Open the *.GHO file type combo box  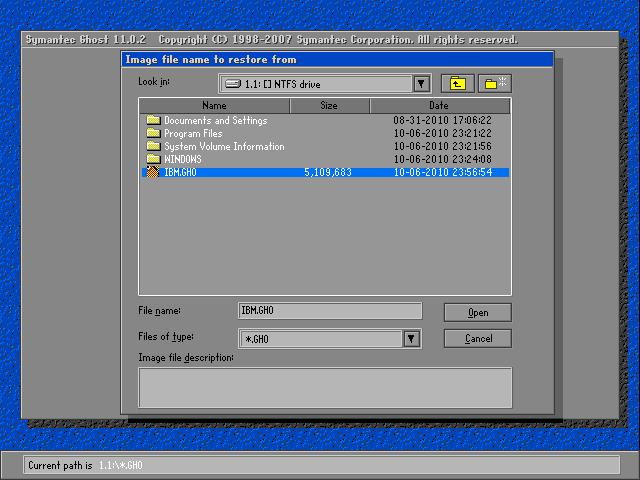(330, 338)
